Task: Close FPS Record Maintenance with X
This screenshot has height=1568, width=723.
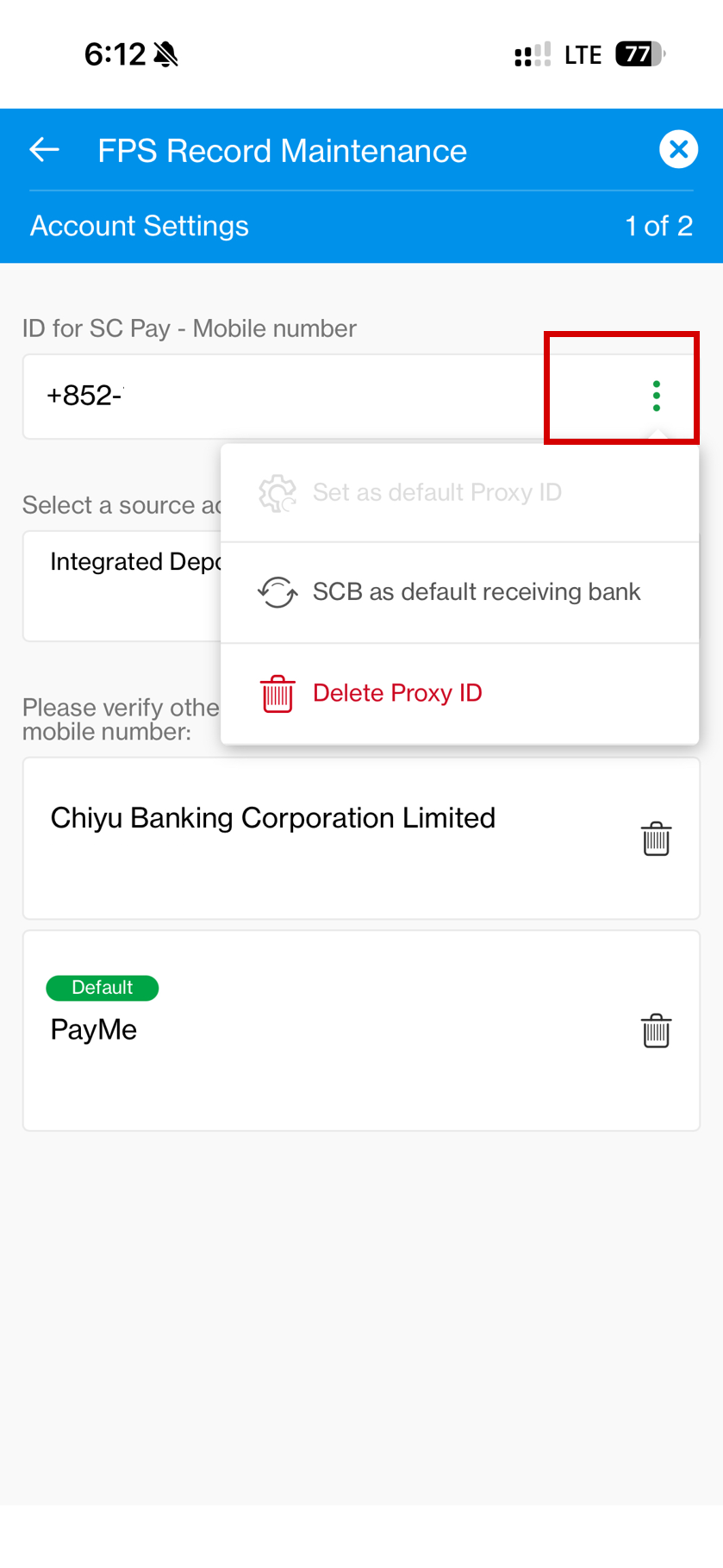Action: click(678, 149)
